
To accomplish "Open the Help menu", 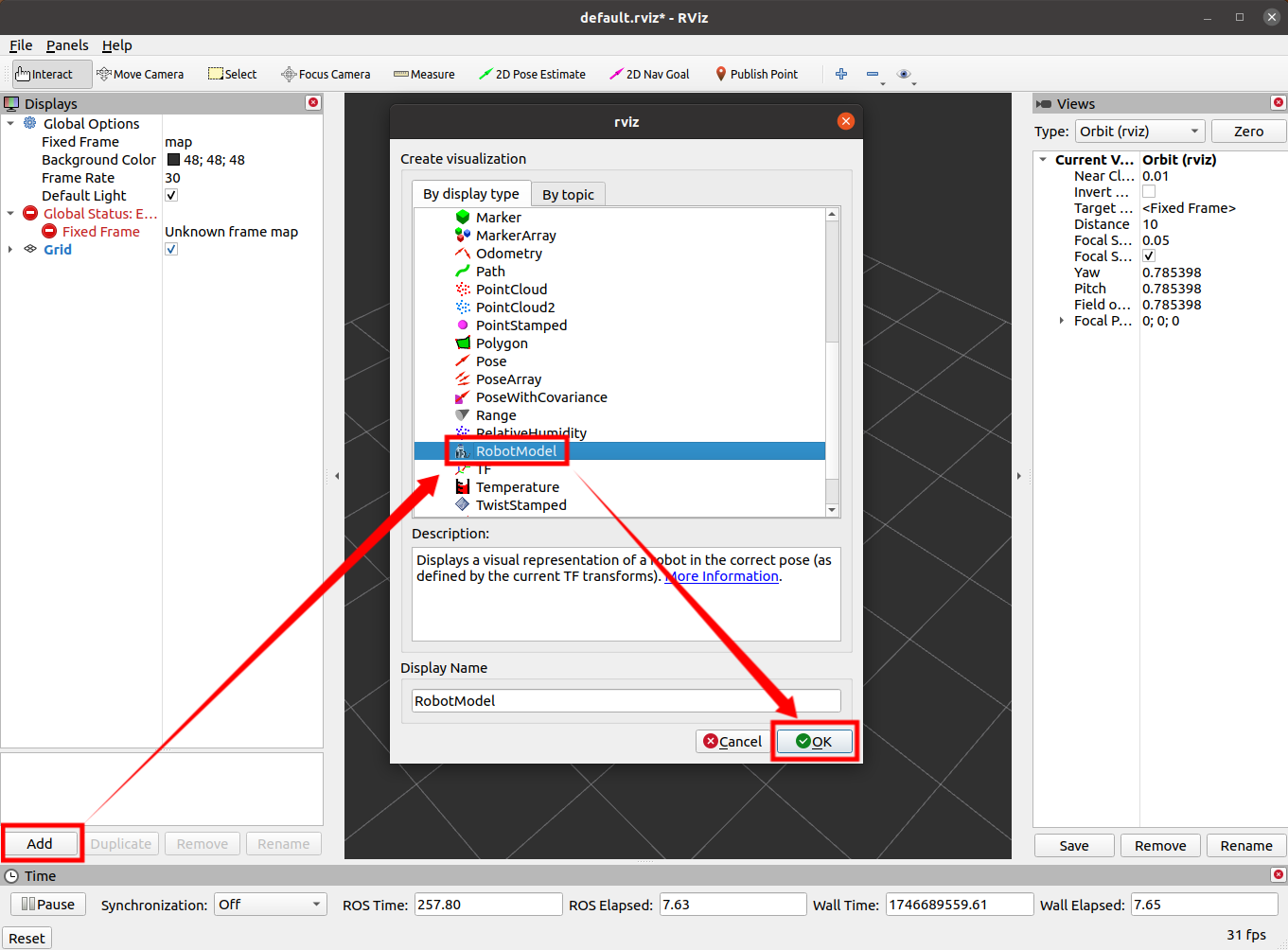I will coord(117,45).
